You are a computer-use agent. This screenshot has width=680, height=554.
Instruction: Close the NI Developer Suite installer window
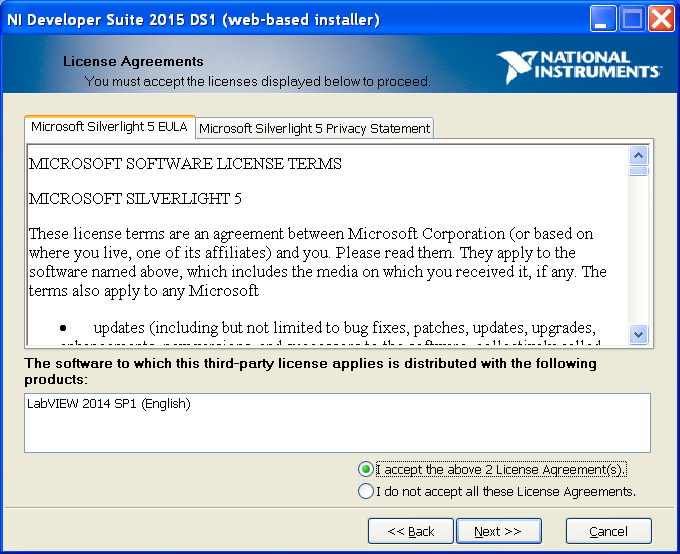pyautogui.click(x=661, y=19)
